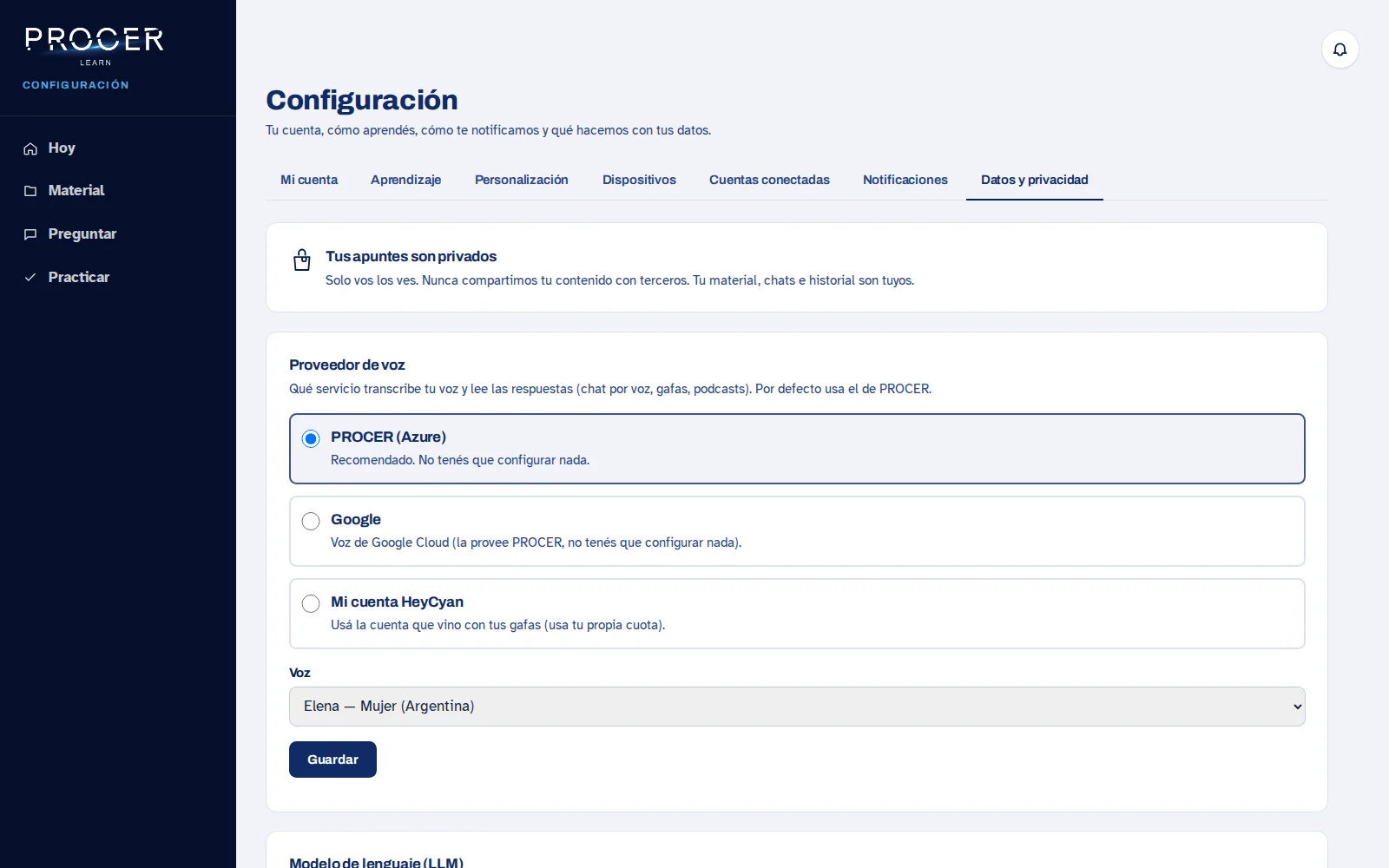Click the 'Recomendado. No tenés que configurar nada.' text
Screen dimensions: 1389x868
pyautogui.click(x=460, y=460)
